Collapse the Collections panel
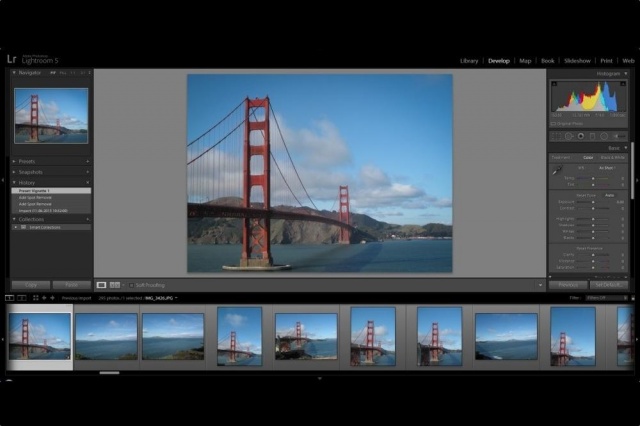Screen dimensions: 640x426 [x=14, y=220]
